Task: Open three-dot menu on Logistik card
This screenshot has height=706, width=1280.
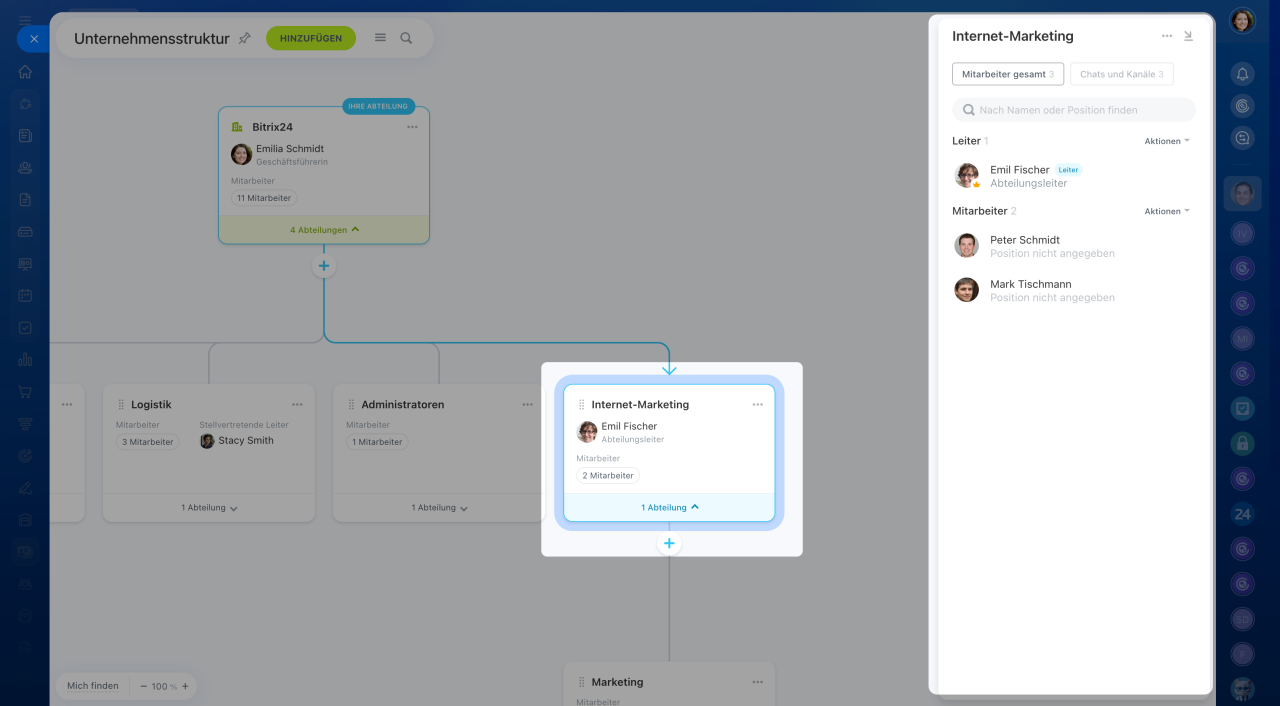Action: pyautogui.click(x=297, y=405)
